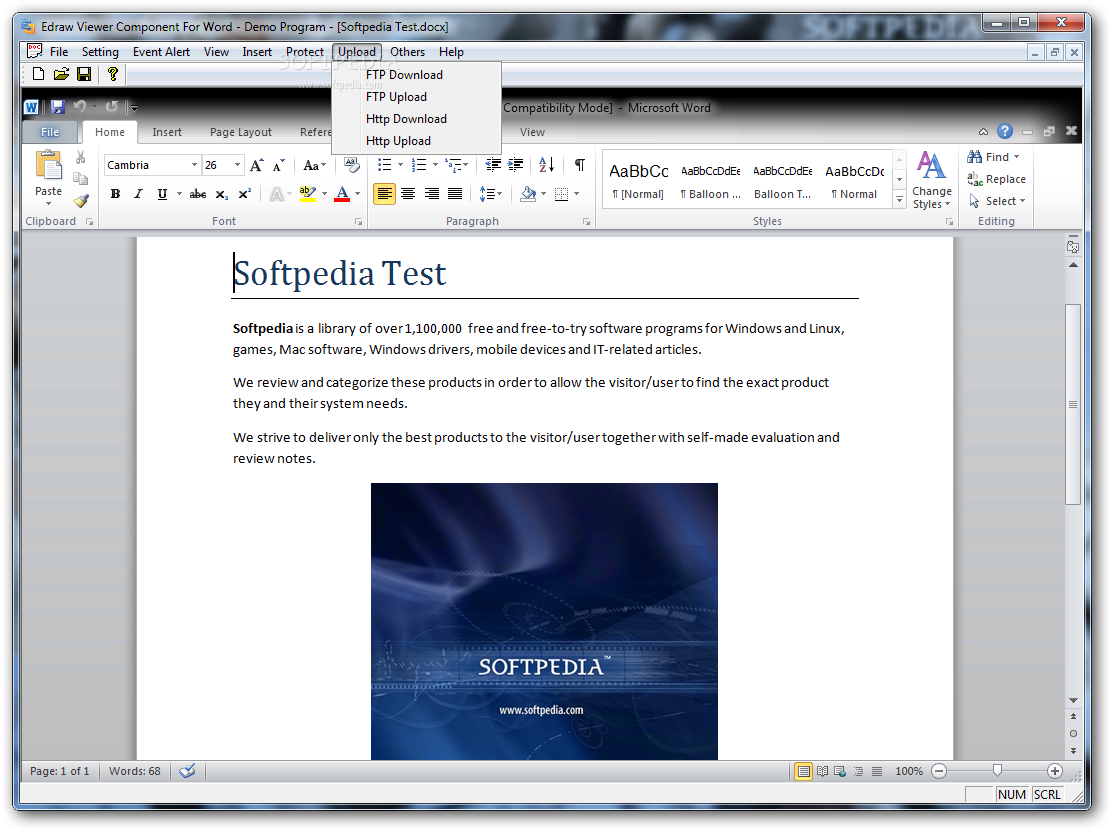Toggle Justify alignment

pyautogui.click(x=455, y=194)
